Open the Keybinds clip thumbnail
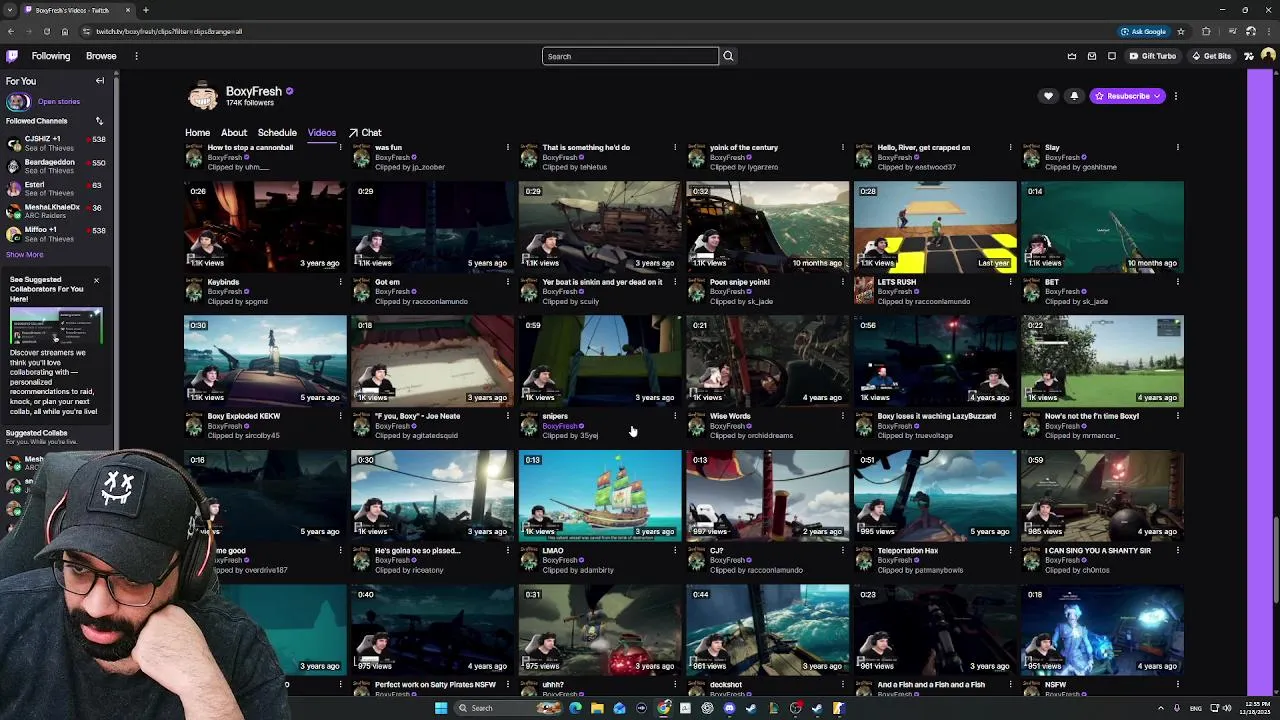The width and height of the screenshot is (1280, 720). 265,226
